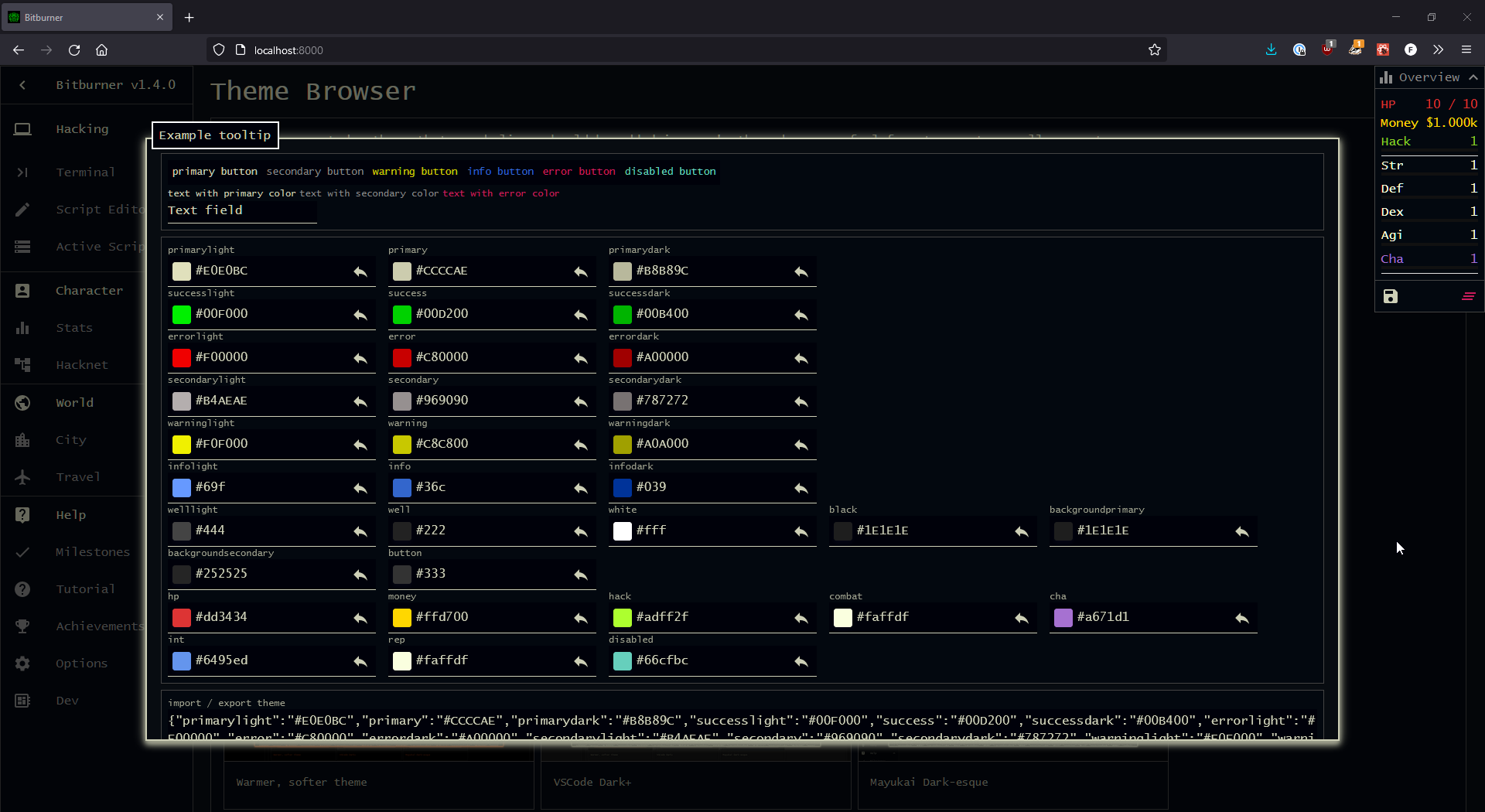The image size is (1485, 812).
Task: Click the primary button example
Action: [214, 172]
